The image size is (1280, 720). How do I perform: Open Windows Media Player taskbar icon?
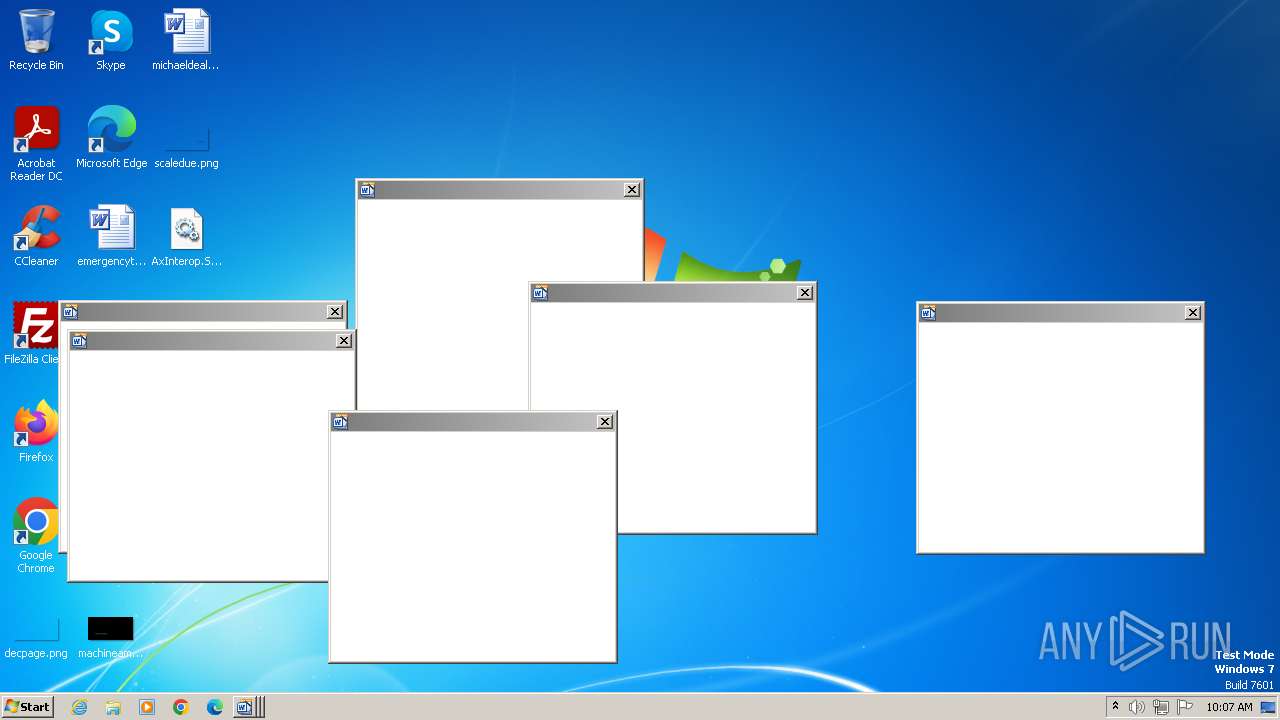(x=147, y=707)
